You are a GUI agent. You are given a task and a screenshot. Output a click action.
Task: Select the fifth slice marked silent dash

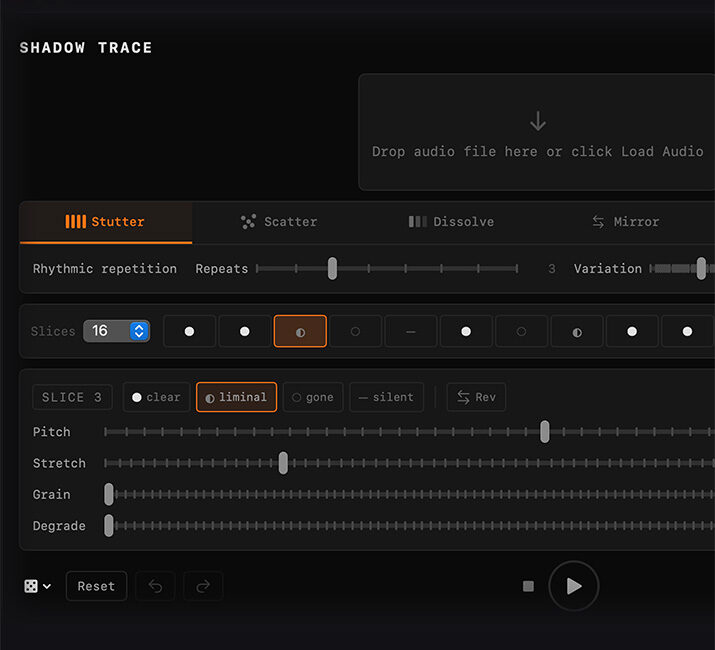pyautogui.click(x=410, y=331)
